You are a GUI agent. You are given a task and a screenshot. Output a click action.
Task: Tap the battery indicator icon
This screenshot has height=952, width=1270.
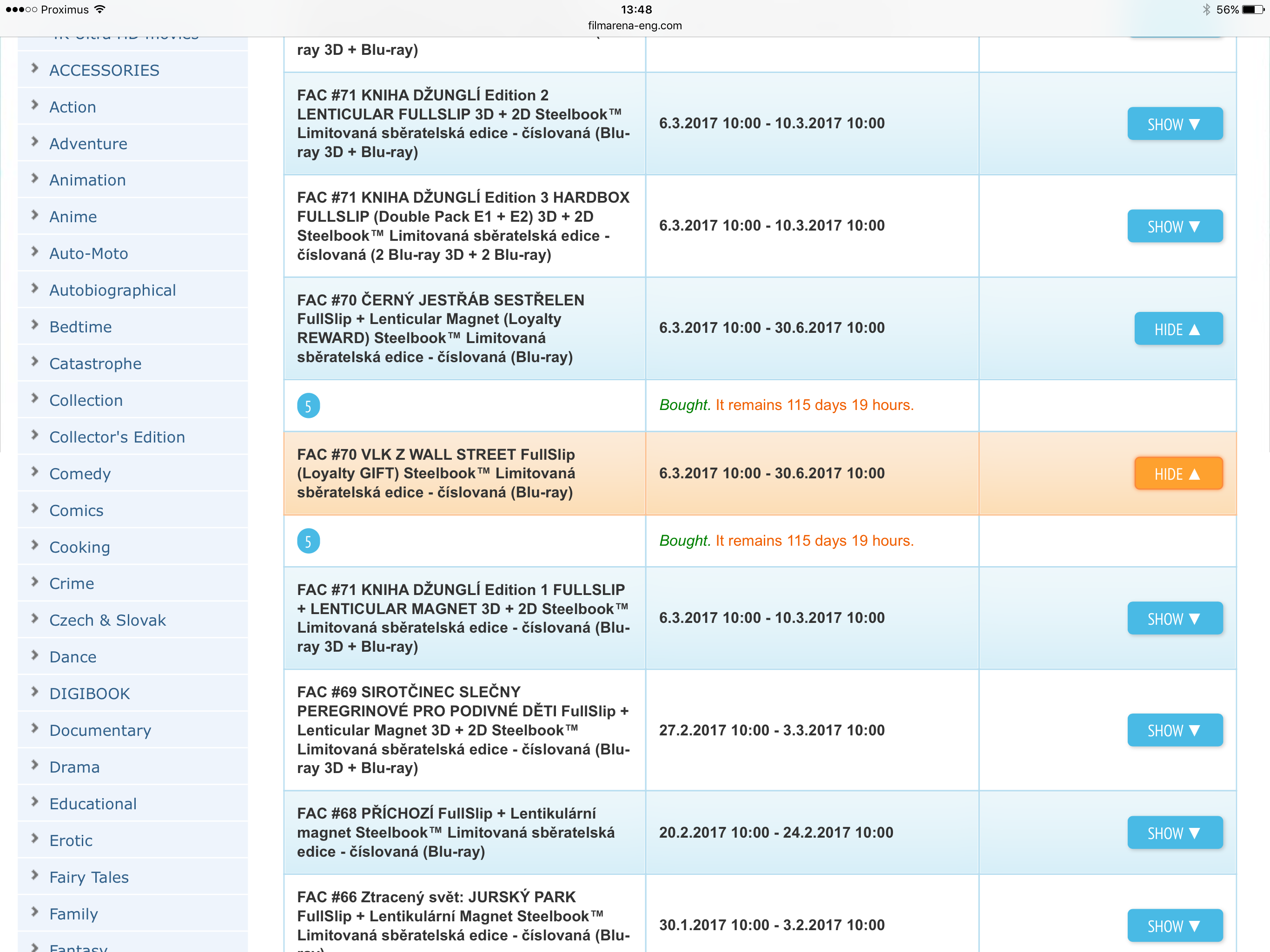pyautogui.click(x=1253, y=9)
